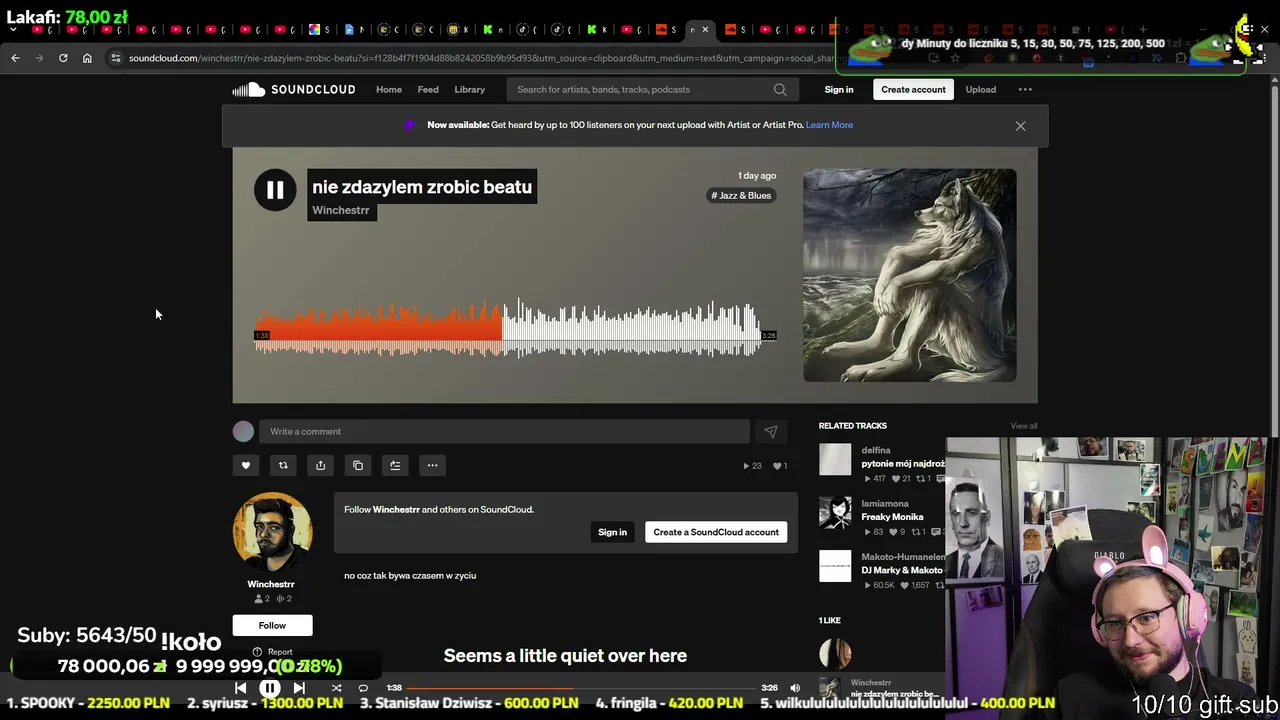Seek on the bottom player progress bar
The height and width of the screenshot is (720, 1280).
point(580,688)
